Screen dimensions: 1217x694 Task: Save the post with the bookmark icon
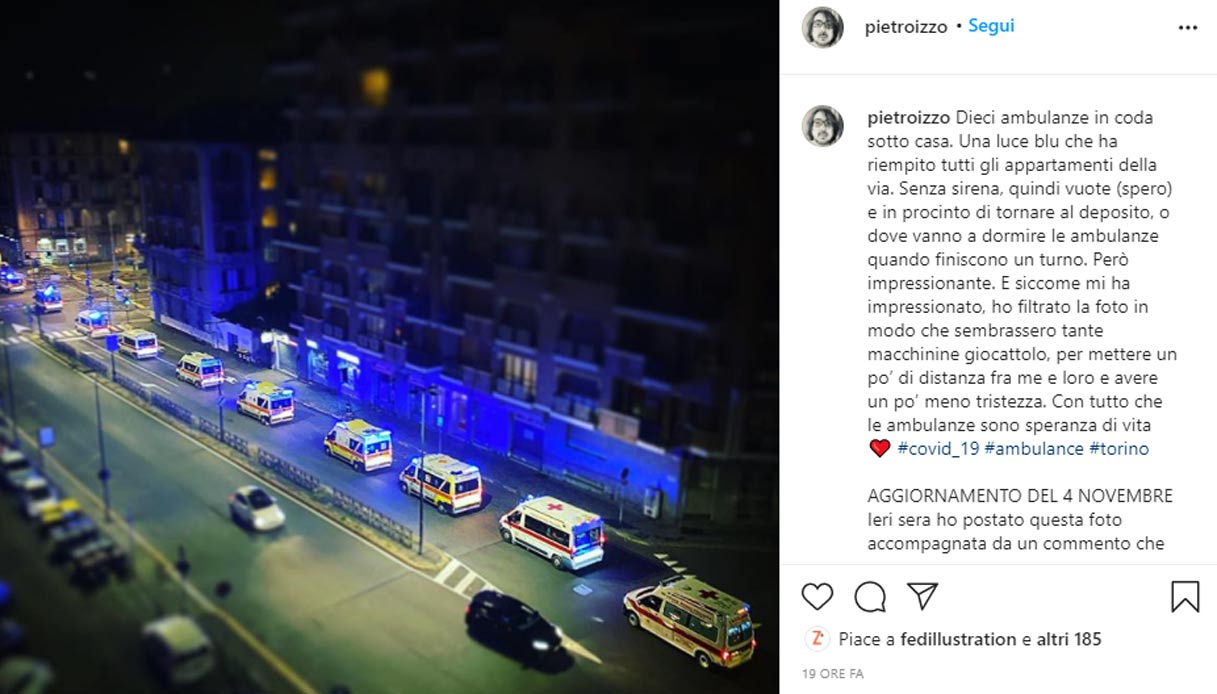pyautogui.click(x=1185, y=597)
